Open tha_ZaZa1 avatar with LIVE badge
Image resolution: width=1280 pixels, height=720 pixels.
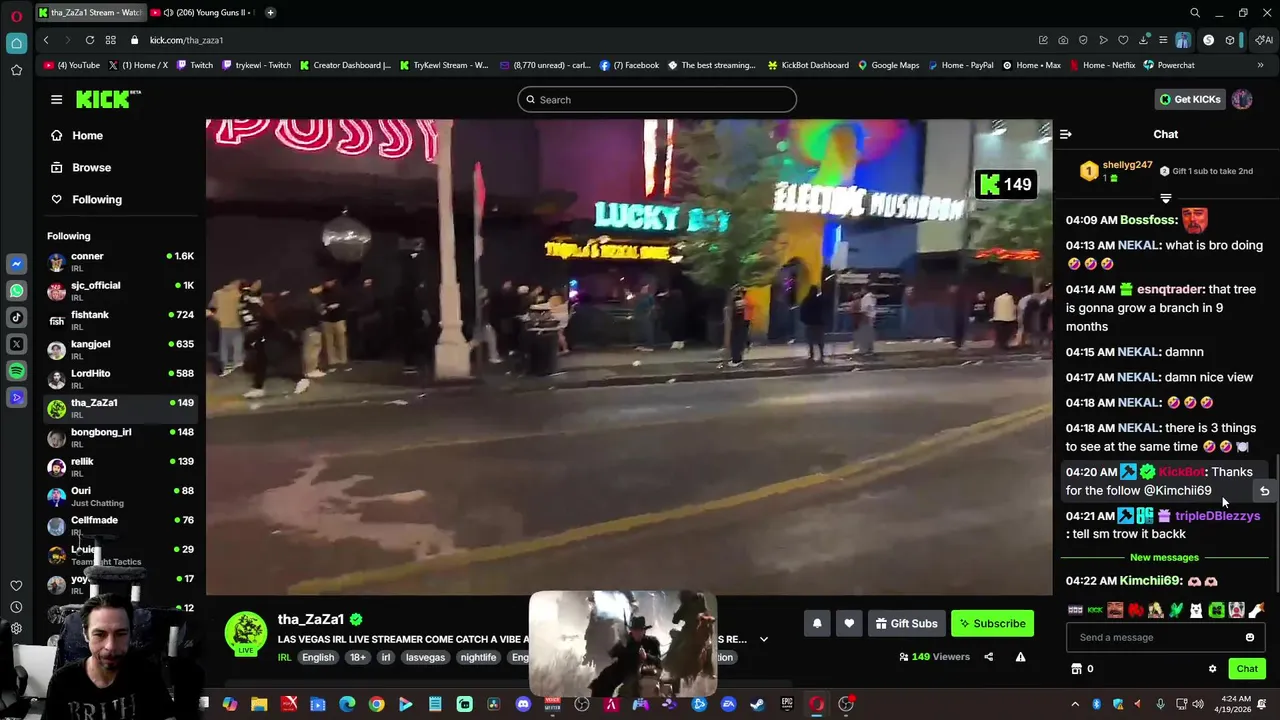coord(246,634)
